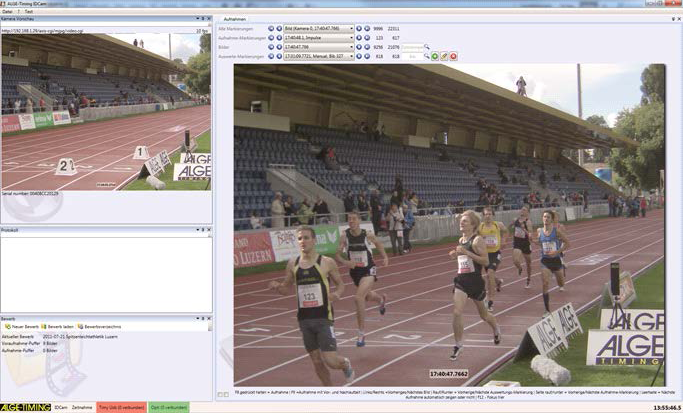The image size is (683, 413).
Task: Click Bewerbsverzeichnis button label
Action: 103,327
